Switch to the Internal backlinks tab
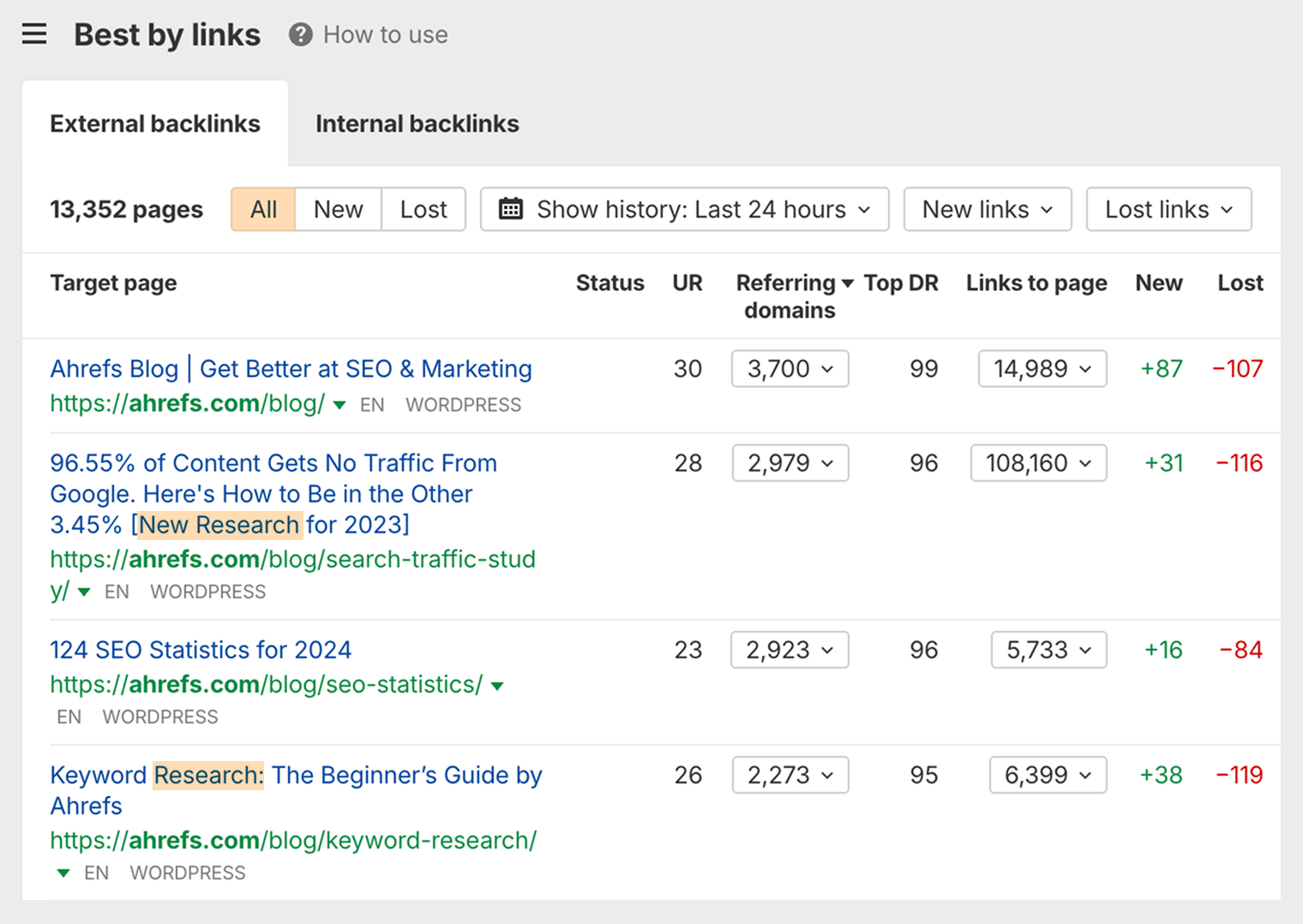This screenshot has height=924, width=1303. [x=417, y=123]
